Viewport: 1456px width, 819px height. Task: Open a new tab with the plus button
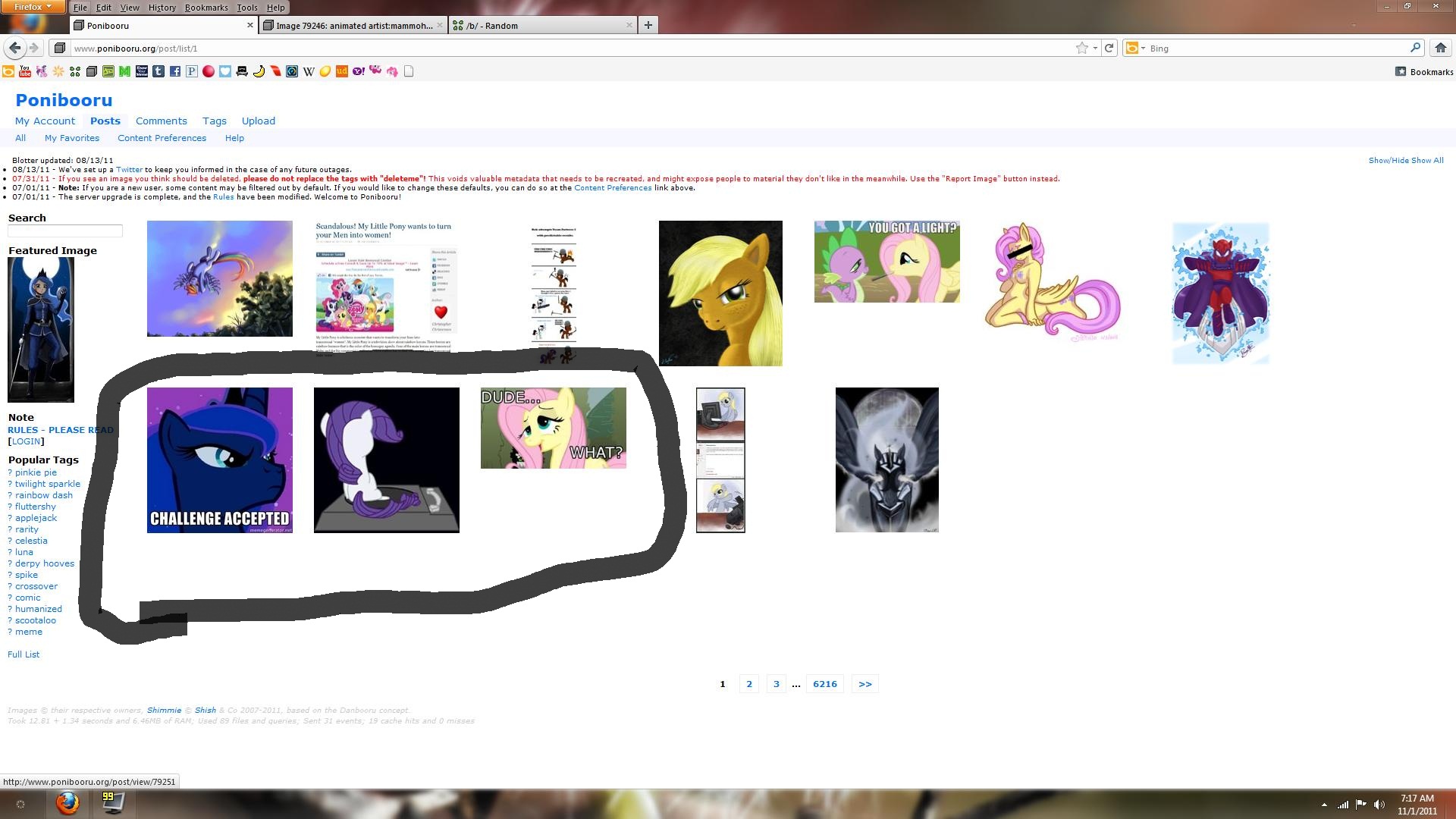point(648,25)
